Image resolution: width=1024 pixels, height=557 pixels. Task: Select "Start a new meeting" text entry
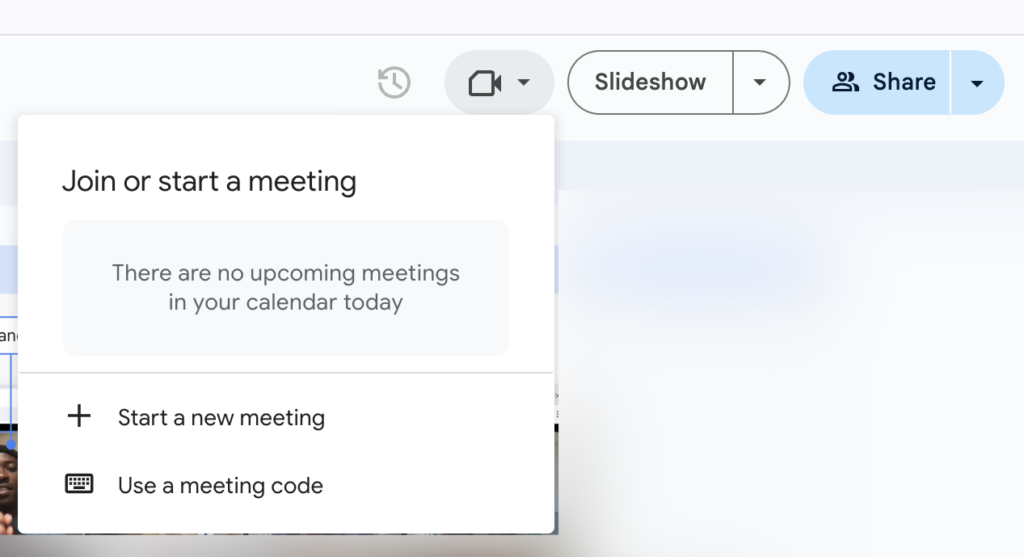coord(221,418)
